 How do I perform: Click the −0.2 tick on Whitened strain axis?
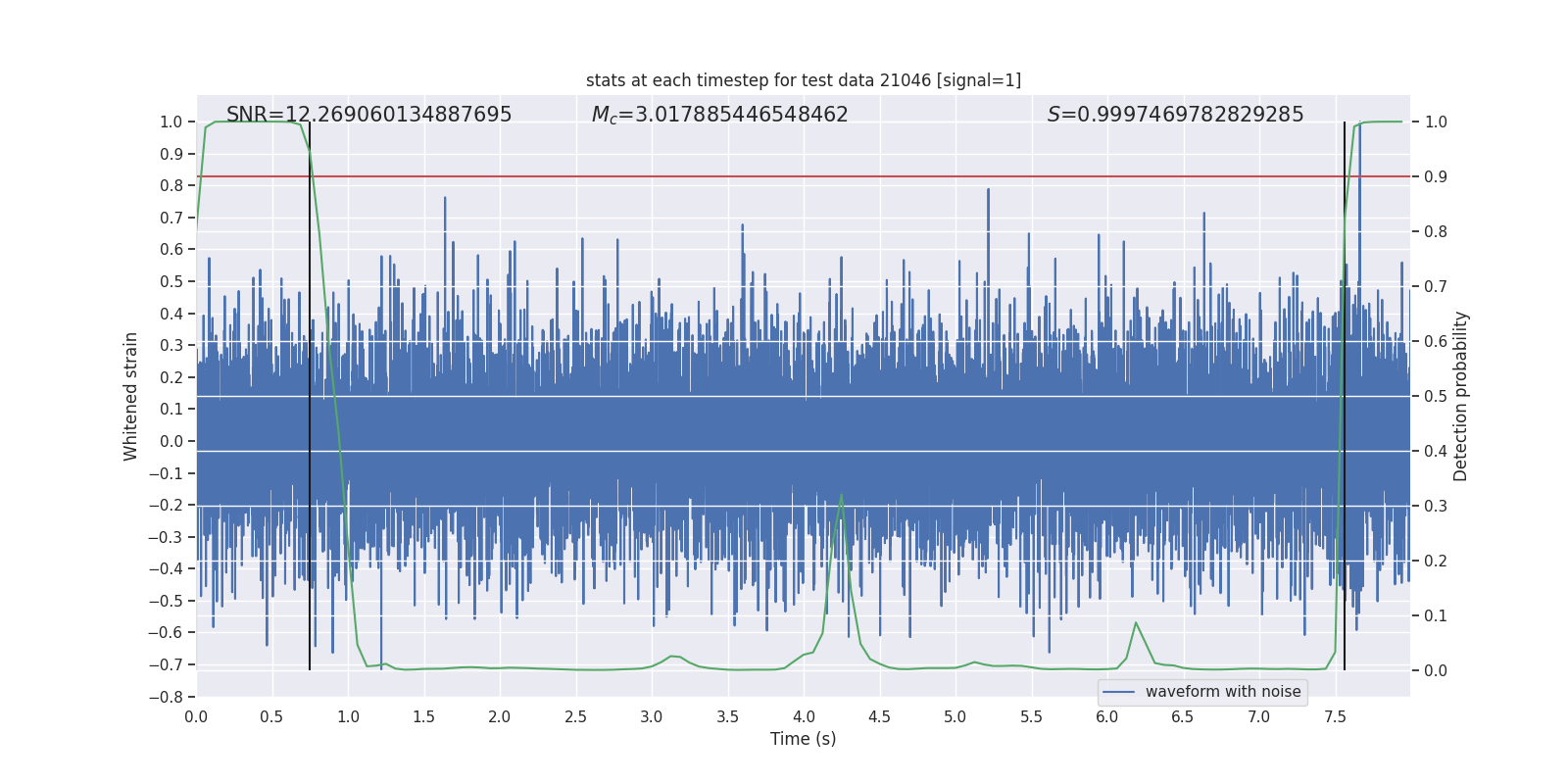[166, 506]
